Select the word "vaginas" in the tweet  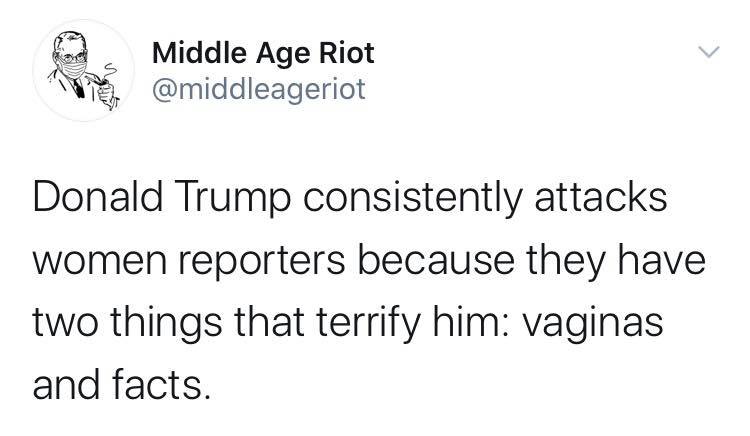point(593,325)
